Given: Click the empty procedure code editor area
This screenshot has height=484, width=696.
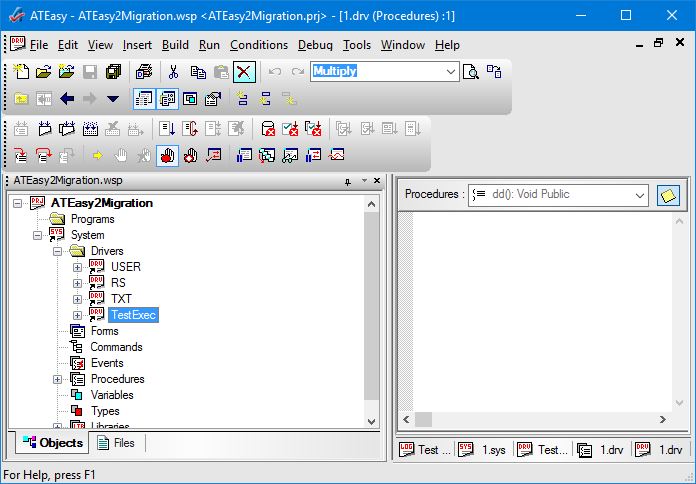Looking at the screenshot, I should point(542,312).
